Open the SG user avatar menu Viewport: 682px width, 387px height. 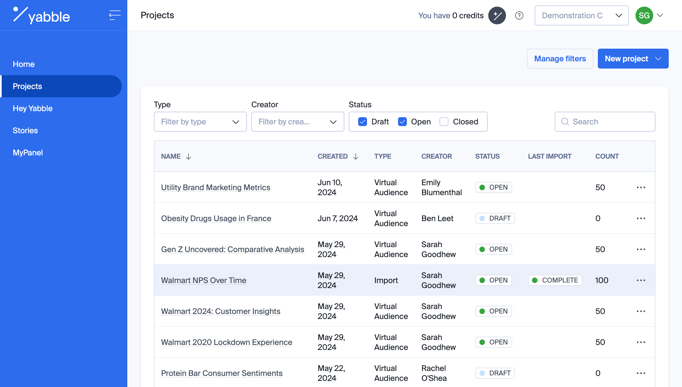coord(644,16)
